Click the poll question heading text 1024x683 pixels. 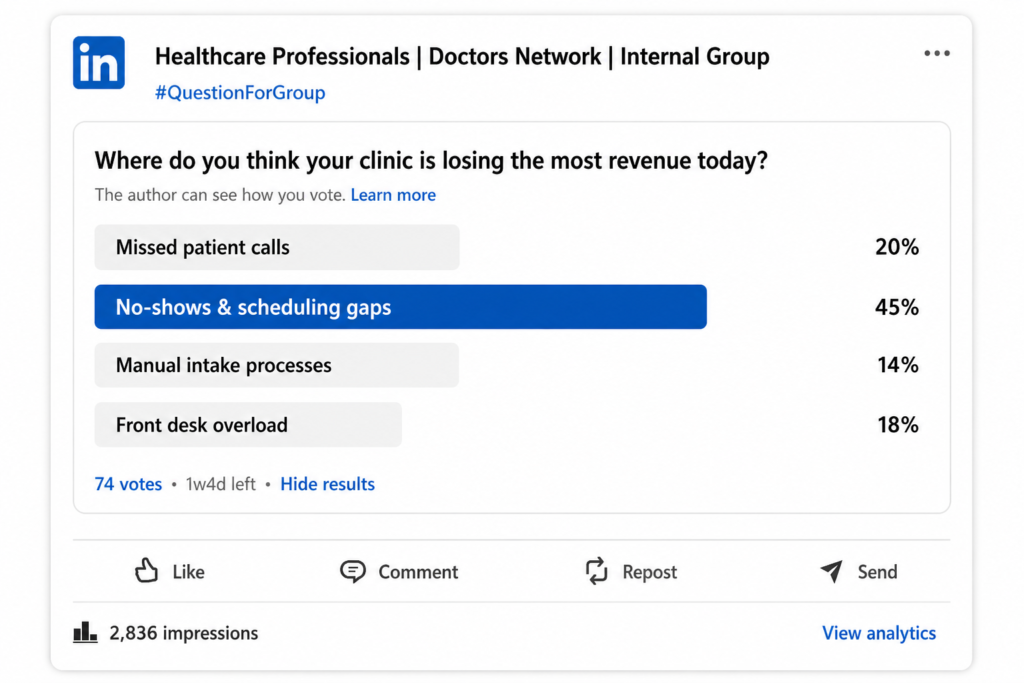tap(431, 161)
